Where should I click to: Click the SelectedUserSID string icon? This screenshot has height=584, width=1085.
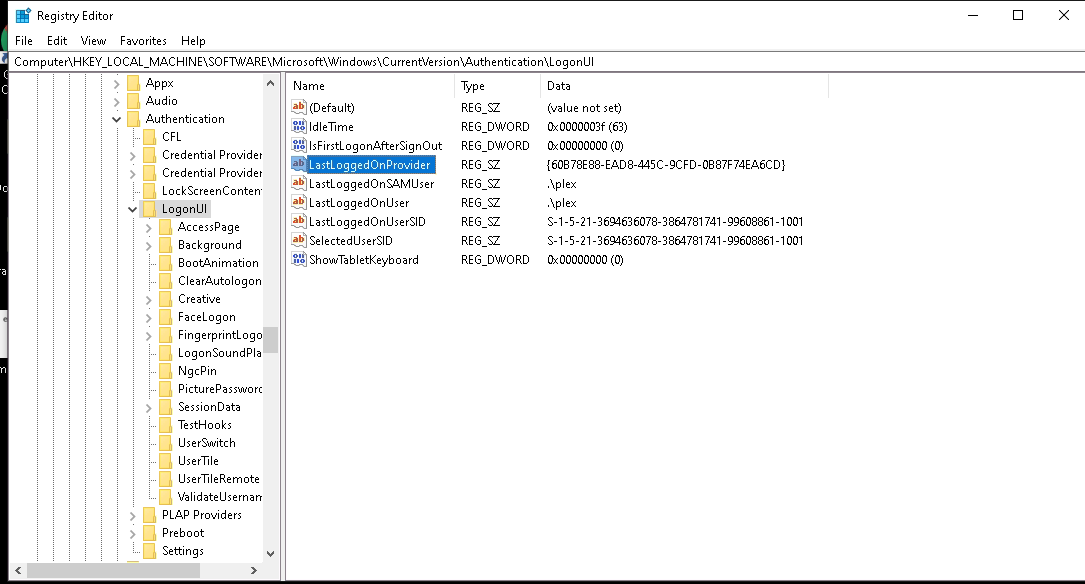pos(298,241)
